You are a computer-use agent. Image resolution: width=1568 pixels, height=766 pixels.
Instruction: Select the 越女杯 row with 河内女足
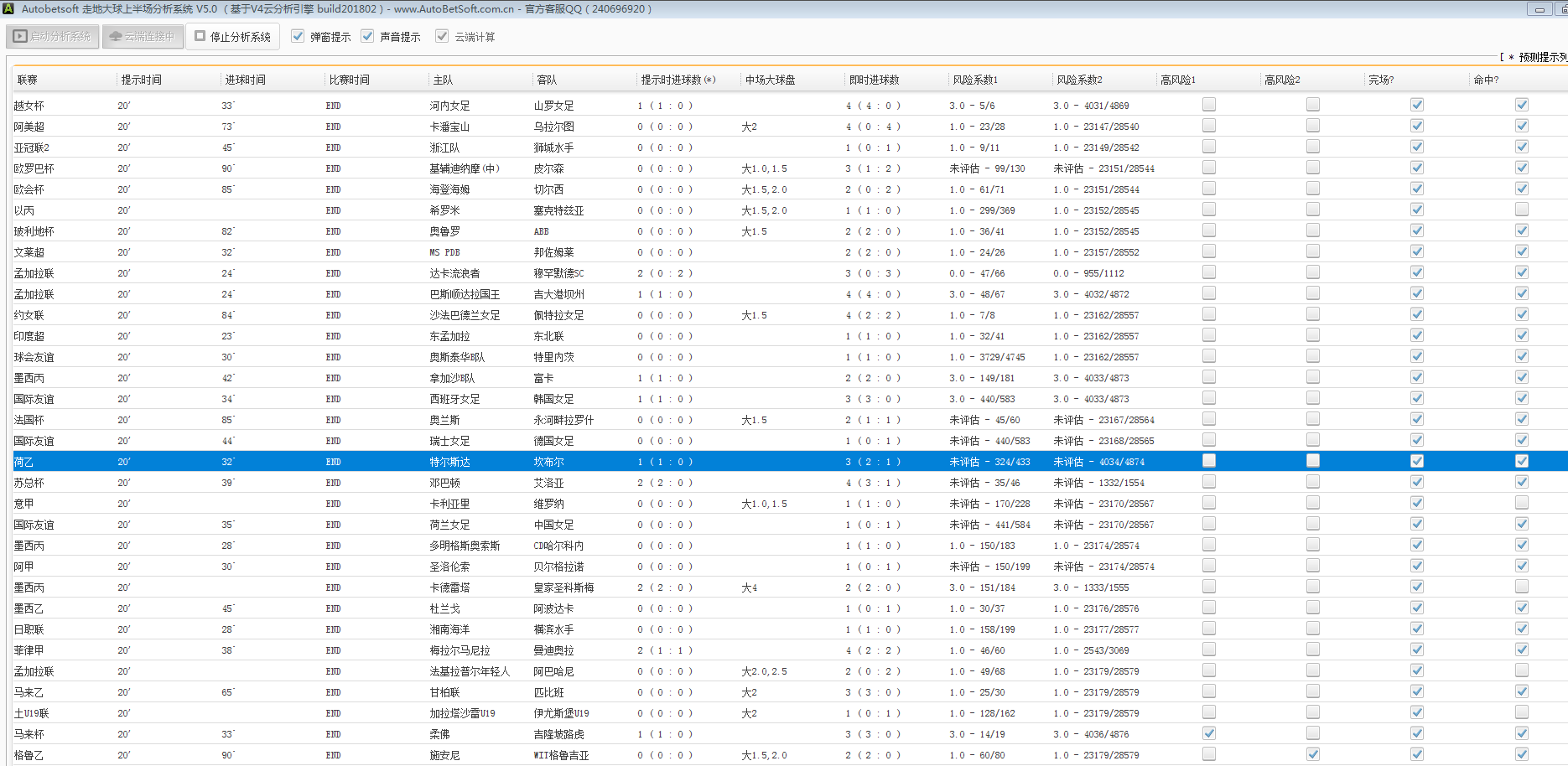tap(449, 106)
